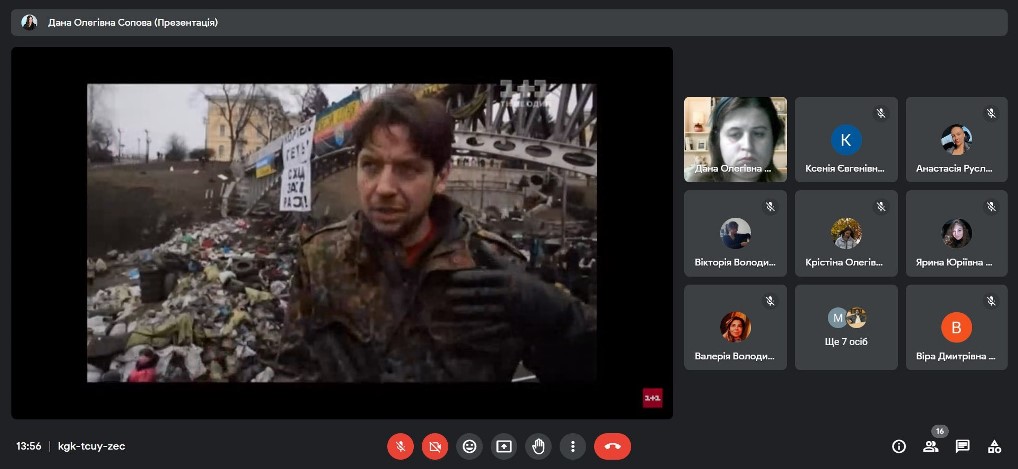Raise your hand
The image size is (1018, 469).
point(538,446)
